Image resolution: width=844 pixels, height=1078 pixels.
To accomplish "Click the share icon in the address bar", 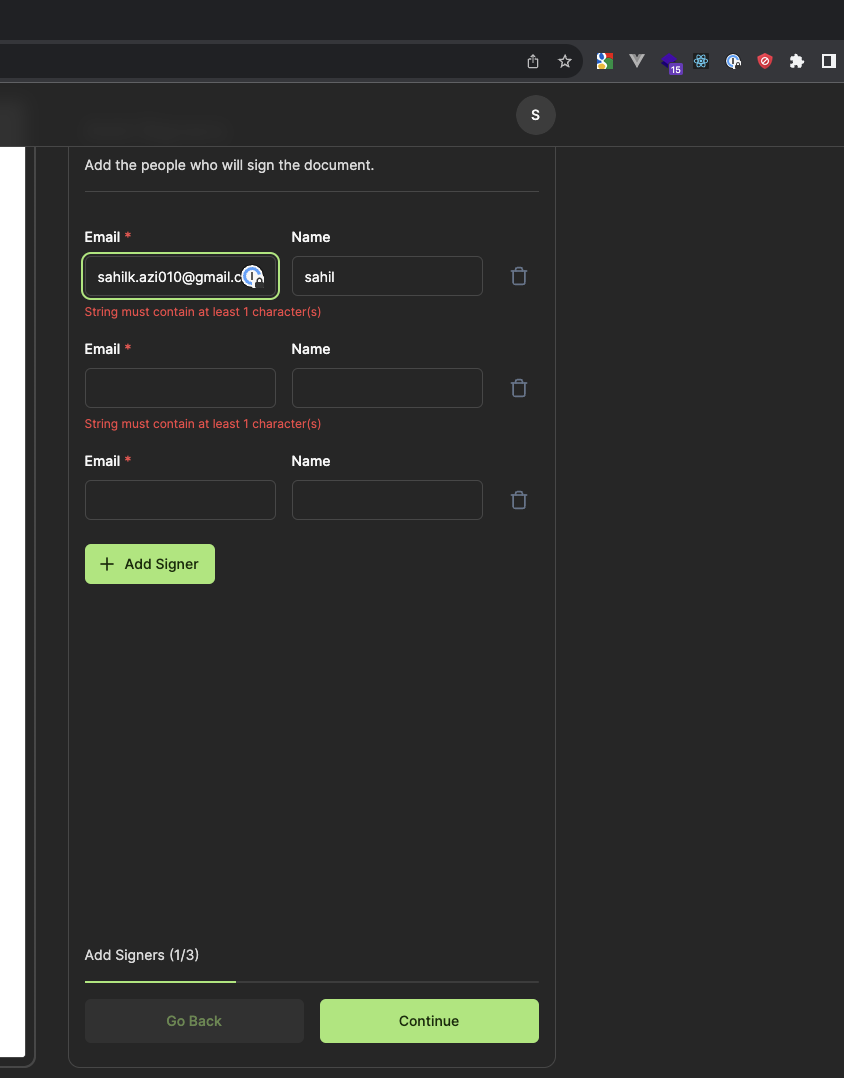I will tap(532, 61).
